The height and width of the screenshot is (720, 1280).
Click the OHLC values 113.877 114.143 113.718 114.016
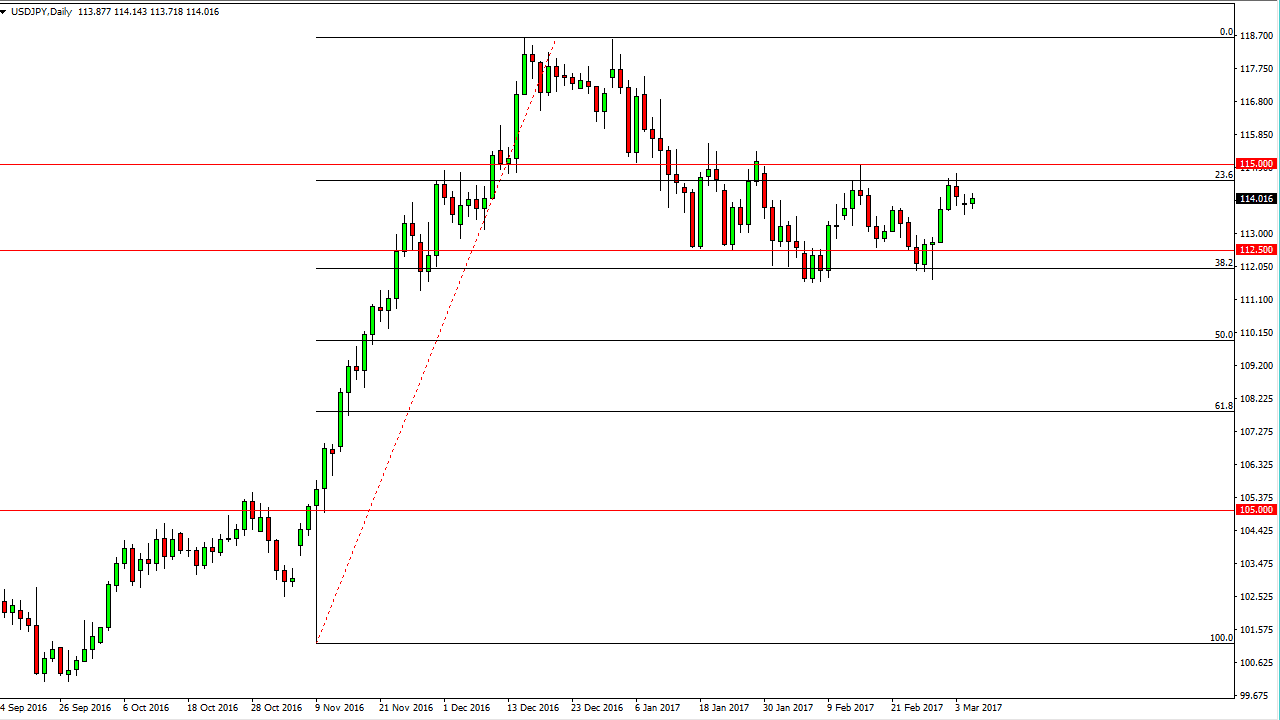[x=148, y=11]
